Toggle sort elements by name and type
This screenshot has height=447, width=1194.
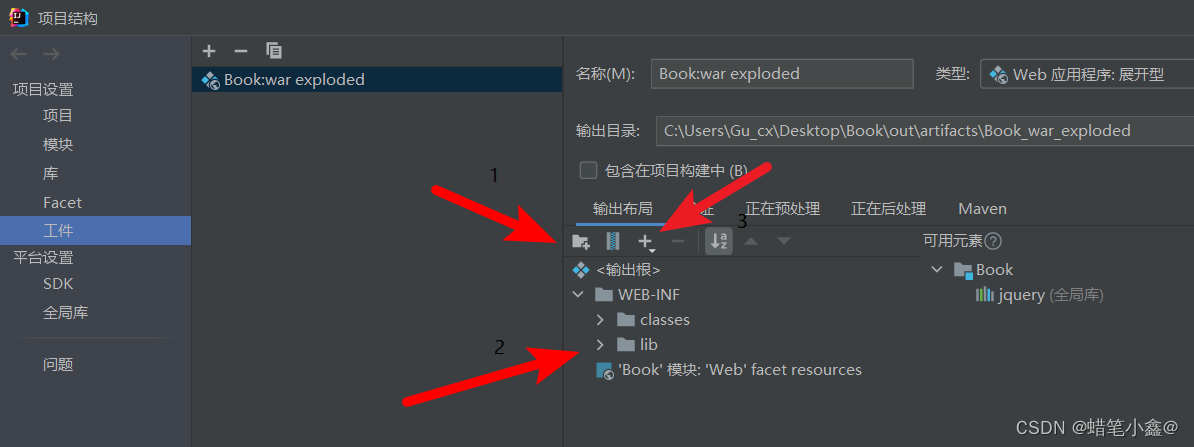718,242
